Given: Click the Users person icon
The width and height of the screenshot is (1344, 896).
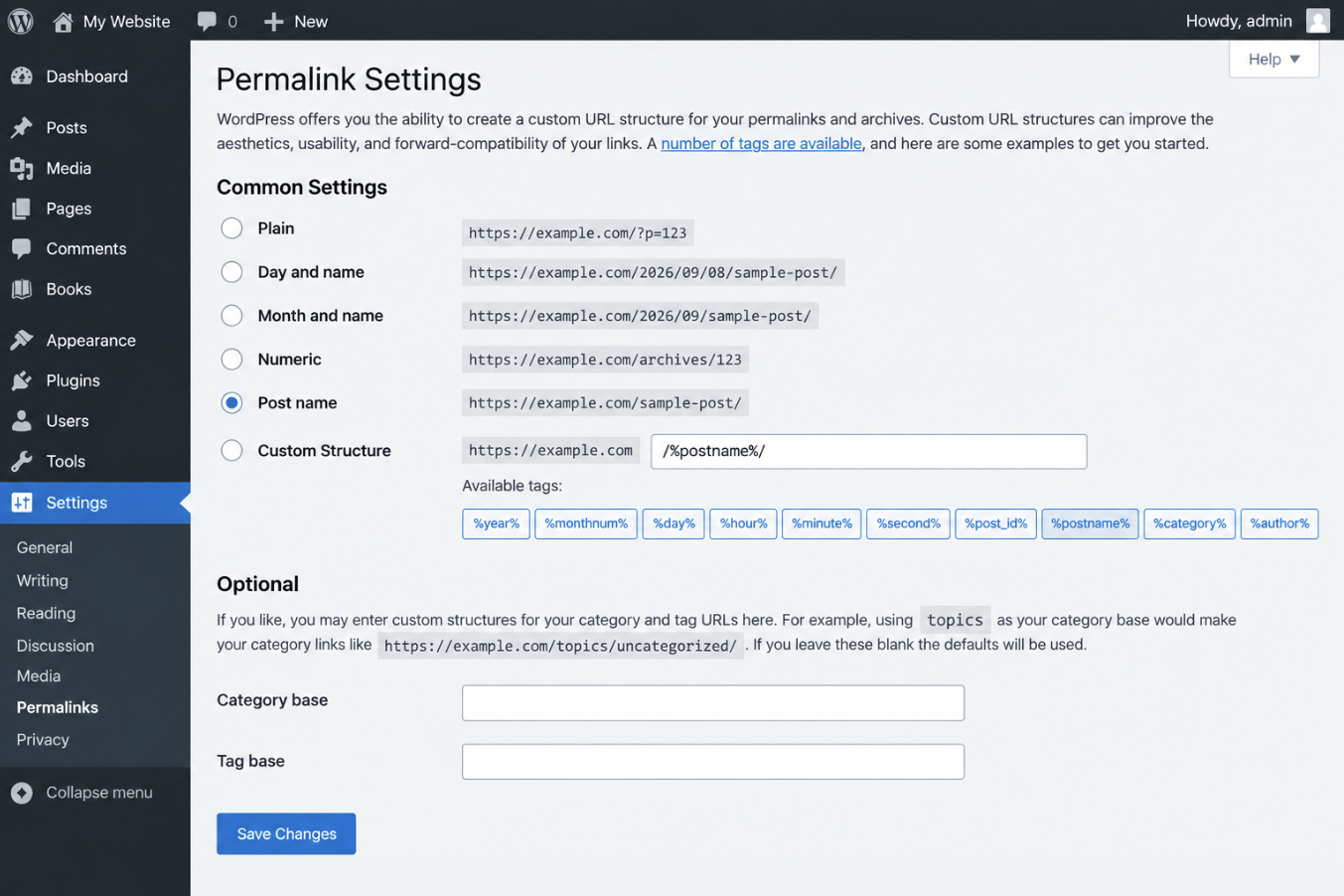Looking at the screenshot, I should (22, 421).
